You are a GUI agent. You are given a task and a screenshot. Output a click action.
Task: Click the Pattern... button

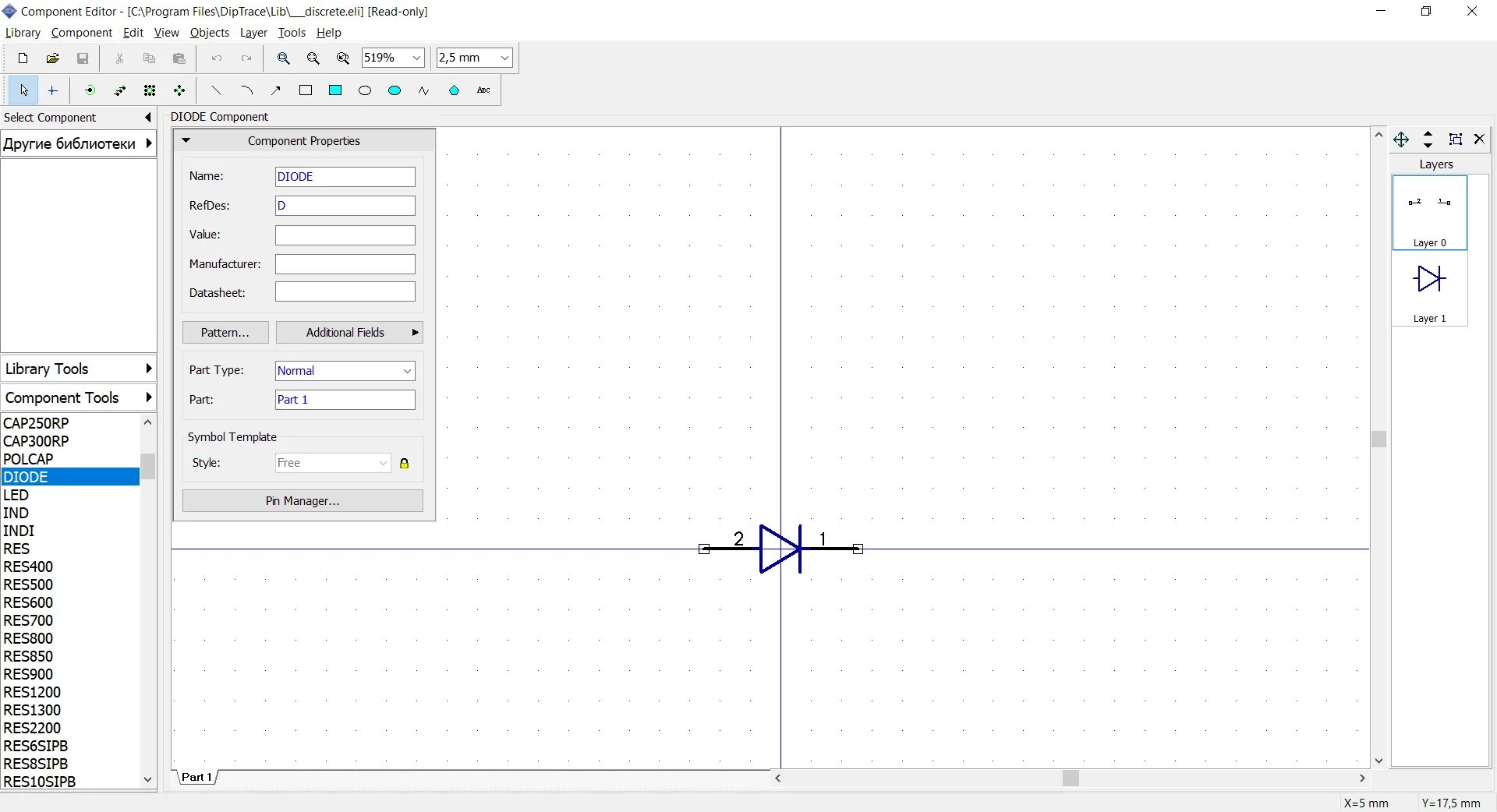[225, 333]
